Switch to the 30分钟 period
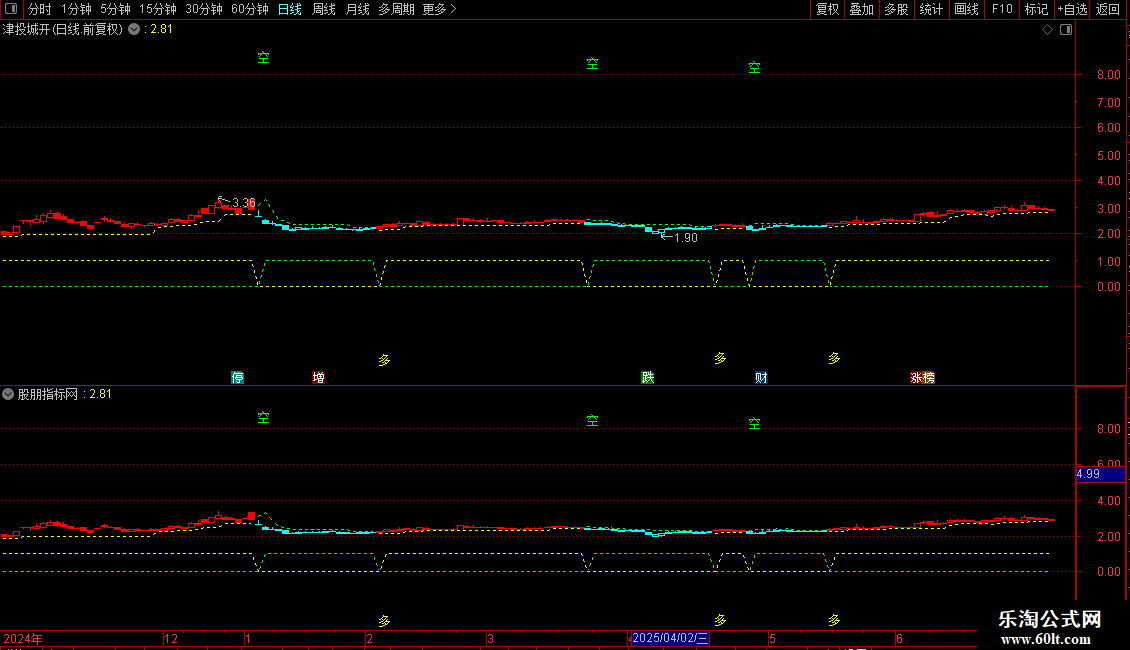This screenshot has height=650, width=1130. pos(203,9)
